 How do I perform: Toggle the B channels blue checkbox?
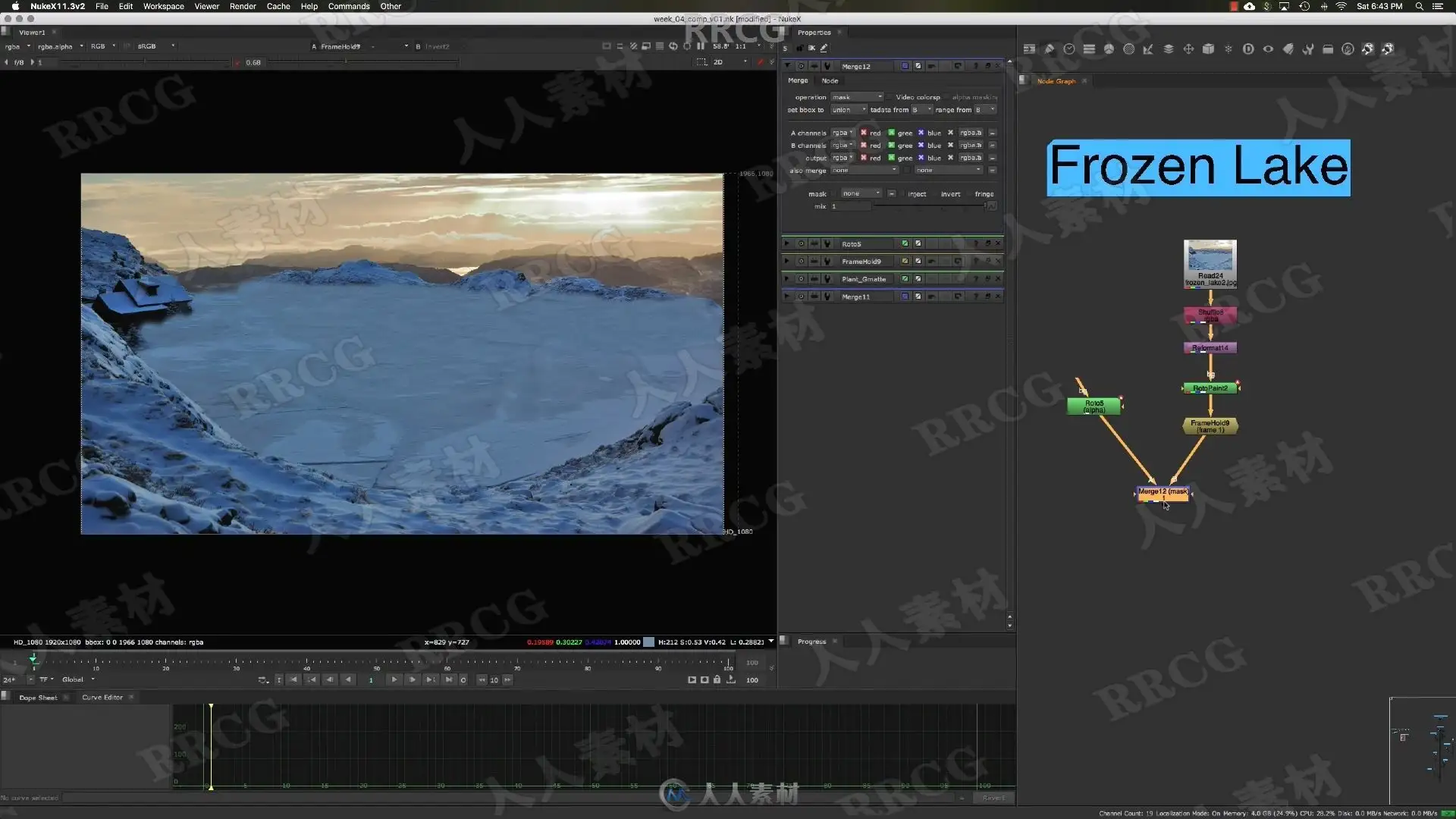tap(921, 145)
